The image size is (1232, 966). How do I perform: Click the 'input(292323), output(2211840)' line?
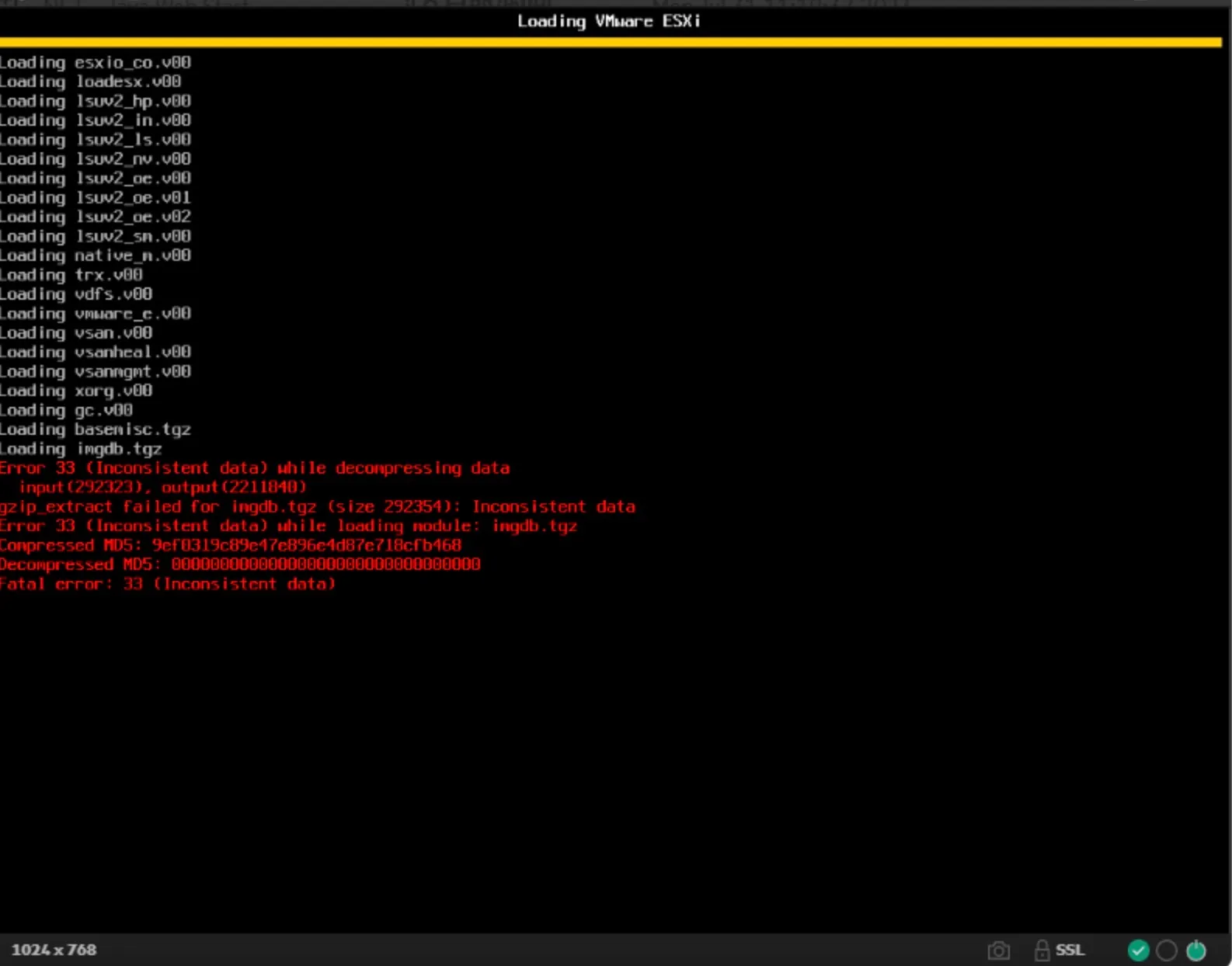click(163, 488)
